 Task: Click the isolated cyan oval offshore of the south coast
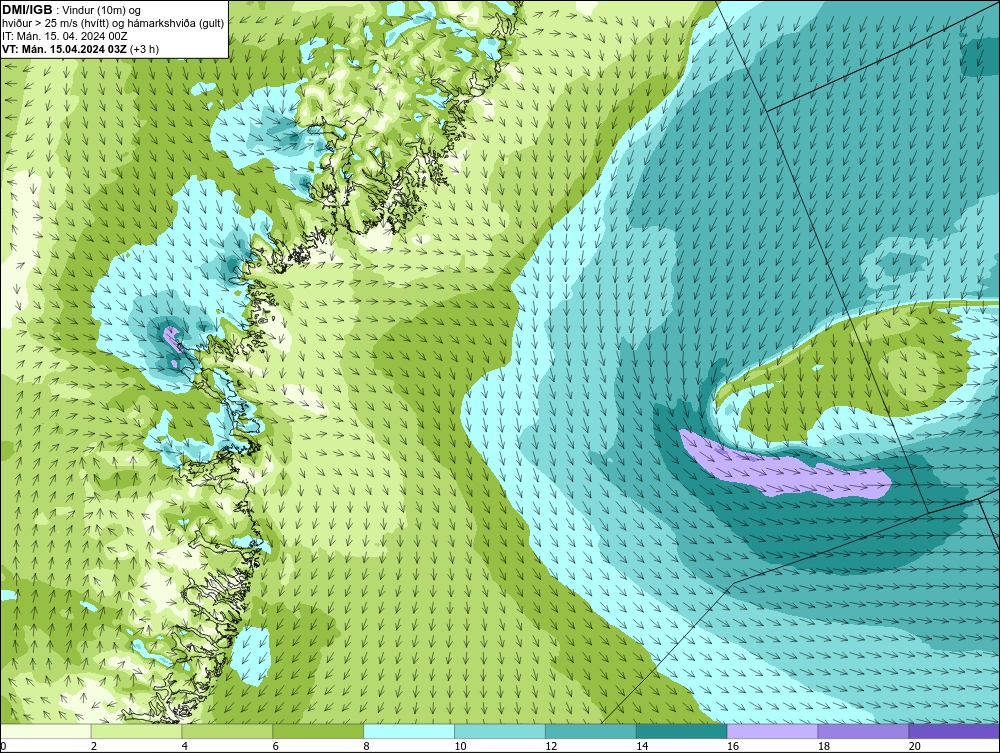250,655
